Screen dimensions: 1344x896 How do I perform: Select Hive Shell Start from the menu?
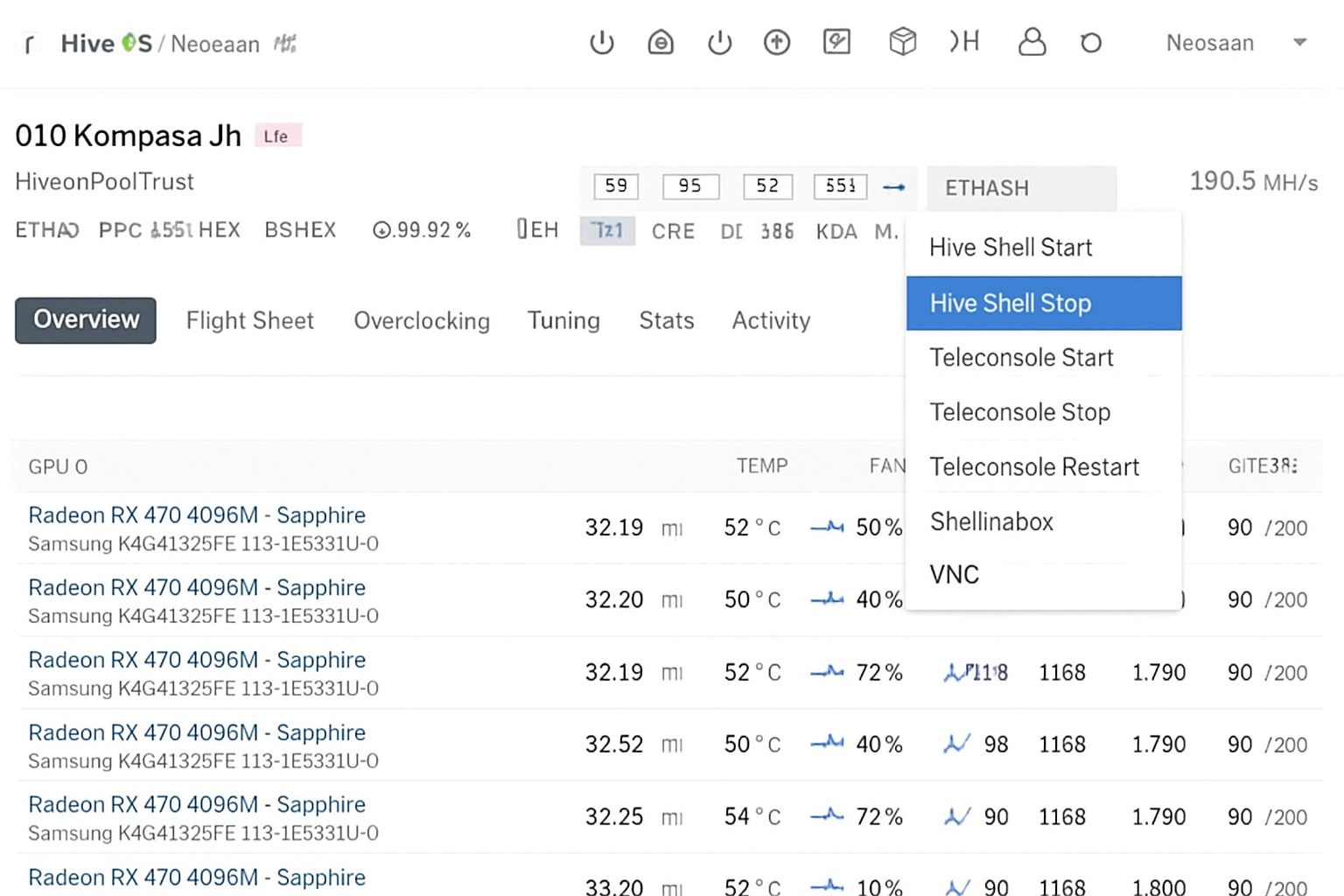click(x=1044, y=248)
